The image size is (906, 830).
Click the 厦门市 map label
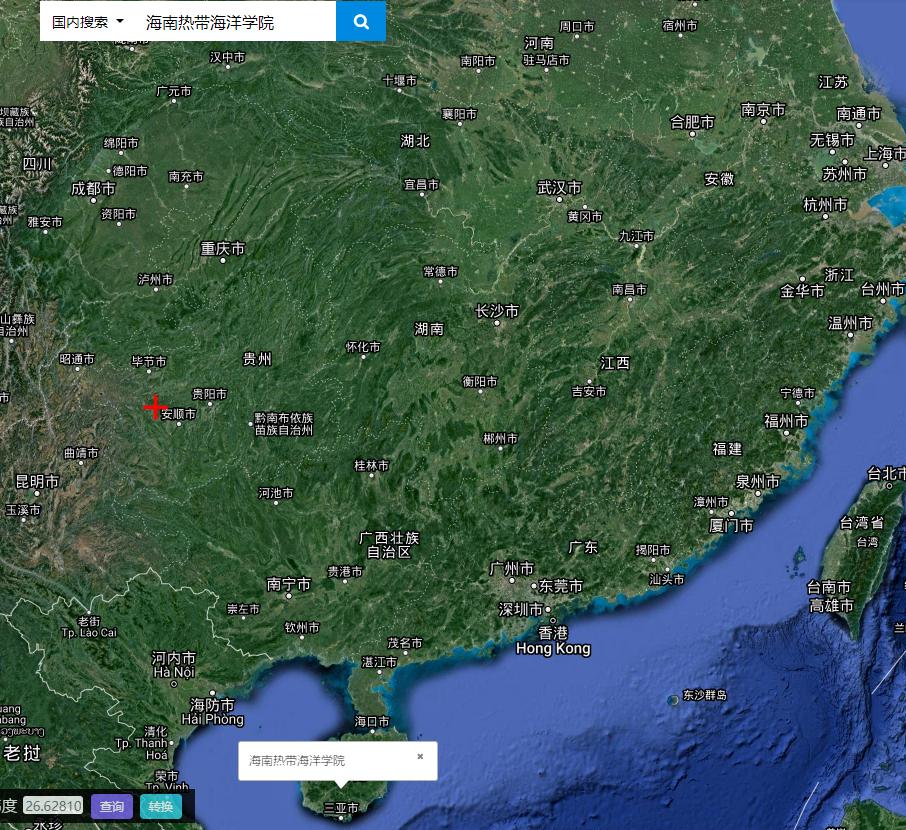click(731, 525)
